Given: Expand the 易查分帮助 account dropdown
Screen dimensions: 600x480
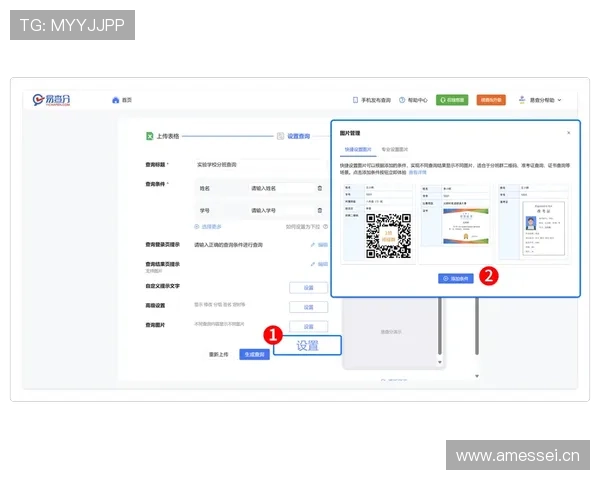Looking at the screenshot, I should click(540, 100).
